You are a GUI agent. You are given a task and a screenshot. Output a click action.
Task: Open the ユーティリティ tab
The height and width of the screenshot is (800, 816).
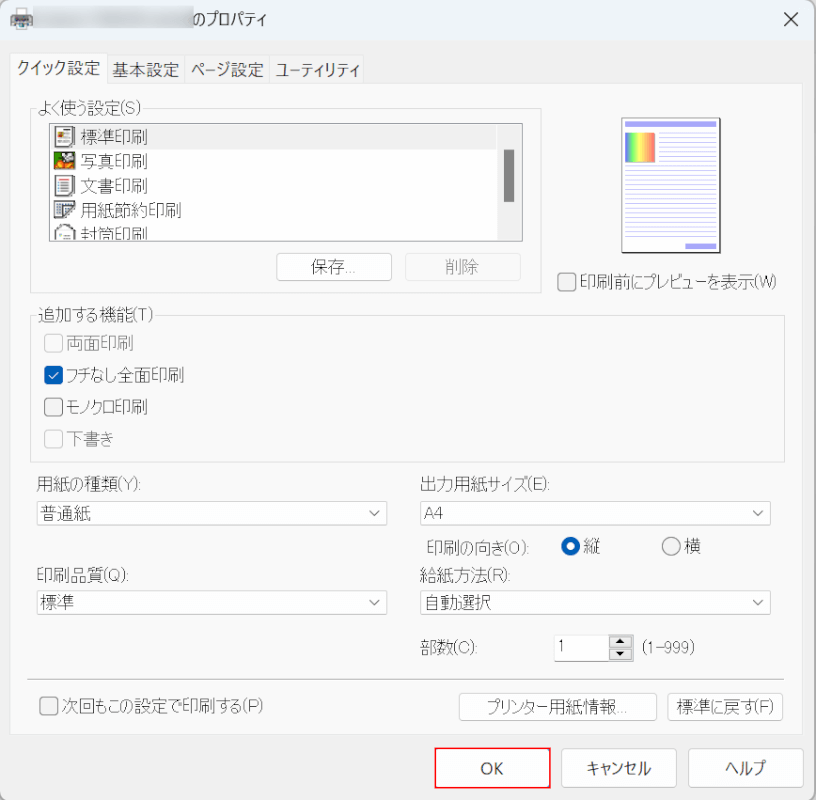click(x=317, y=69)
